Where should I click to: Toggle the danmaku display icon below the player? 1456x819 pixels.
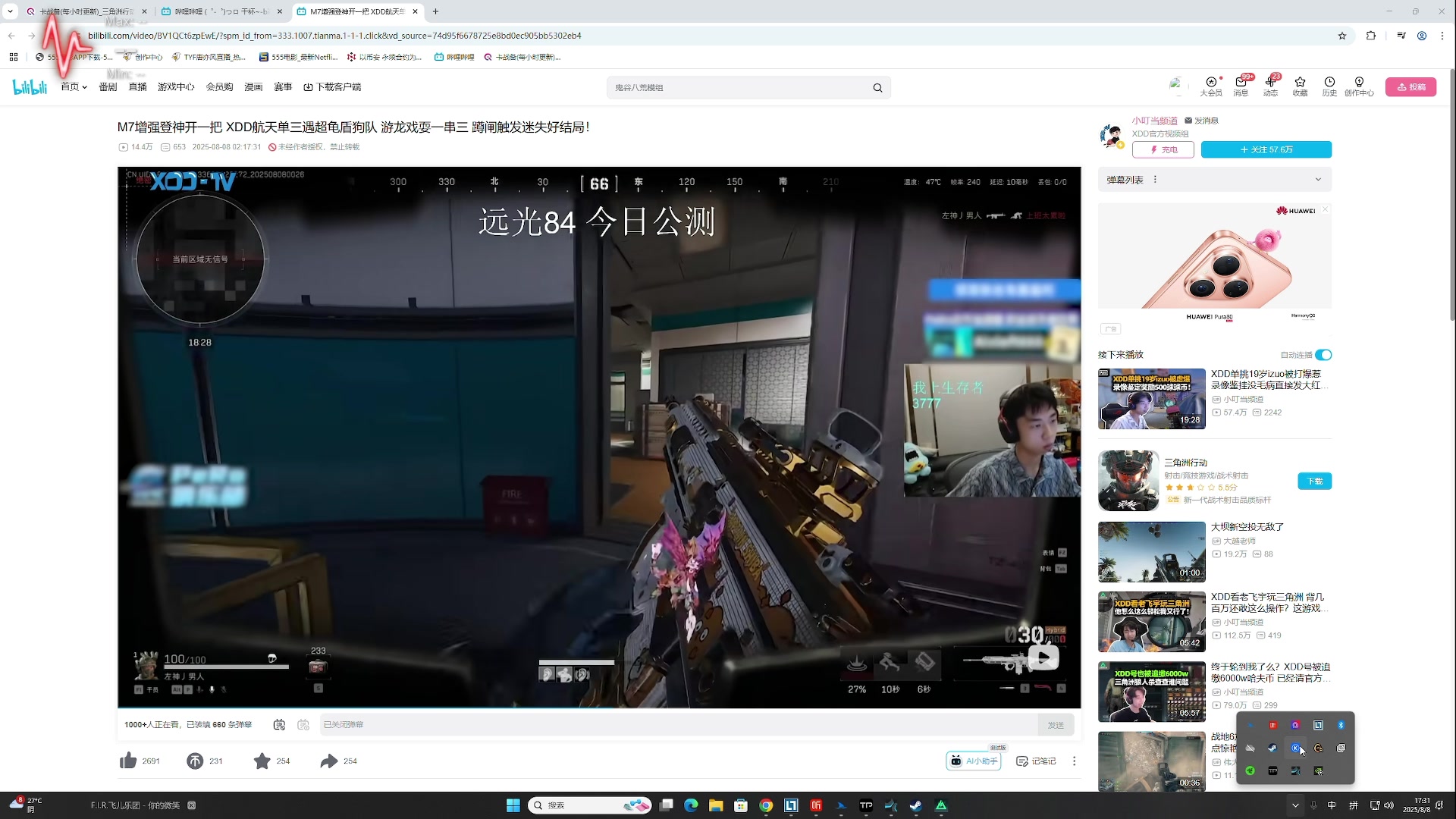tap(279, 725)
